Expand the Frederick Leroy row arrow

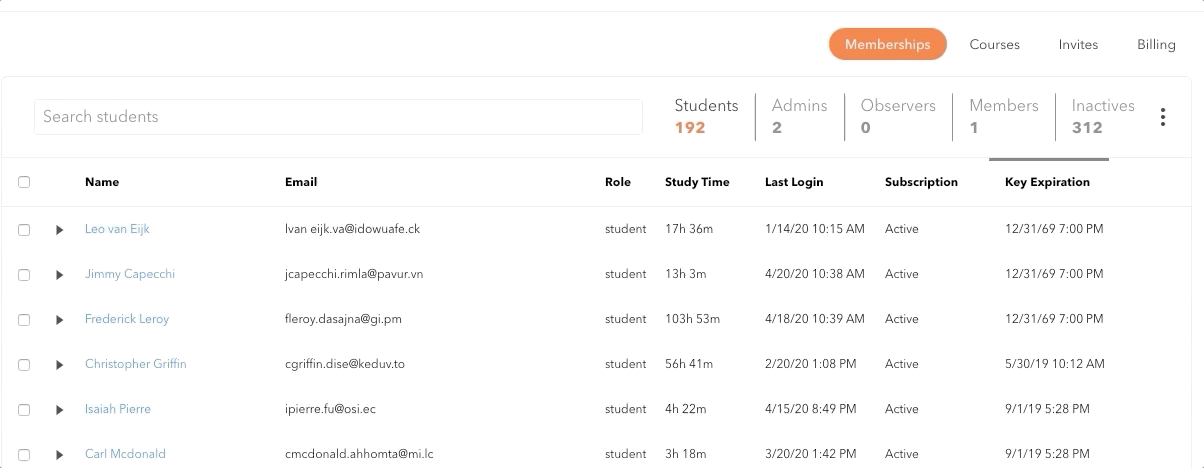point(60,320)
